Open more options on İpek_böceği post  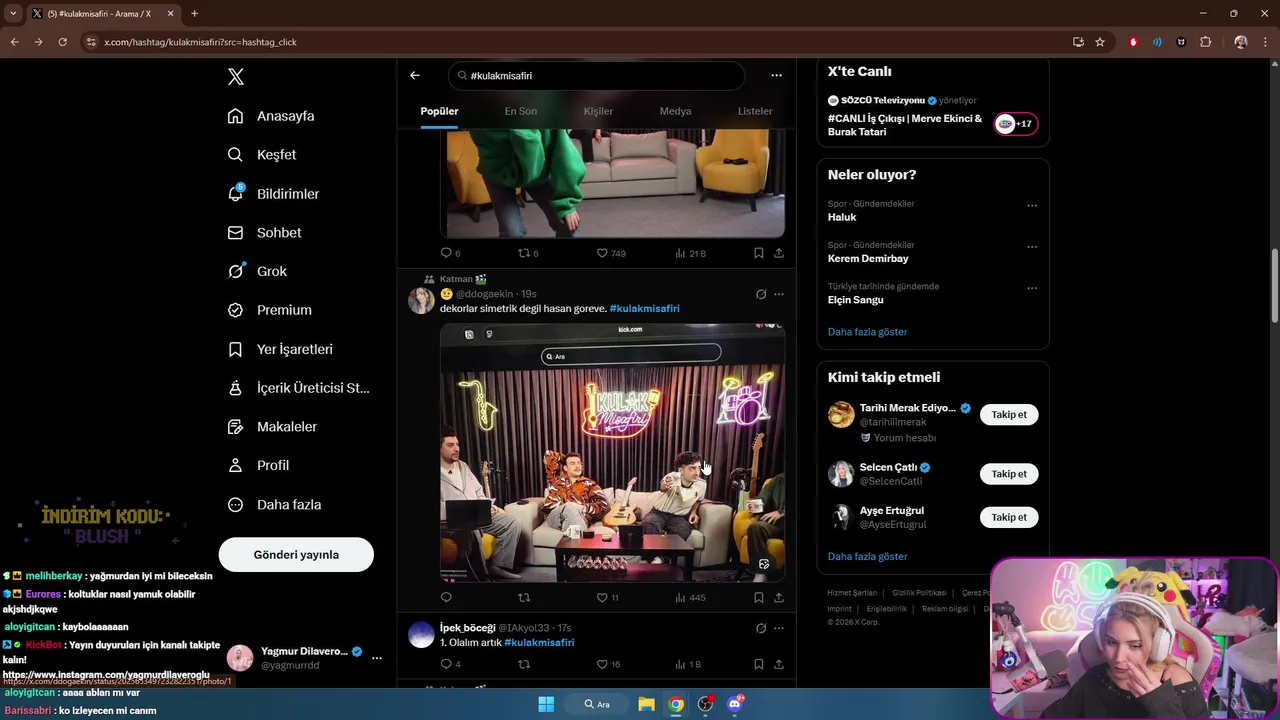pos(779,628)
